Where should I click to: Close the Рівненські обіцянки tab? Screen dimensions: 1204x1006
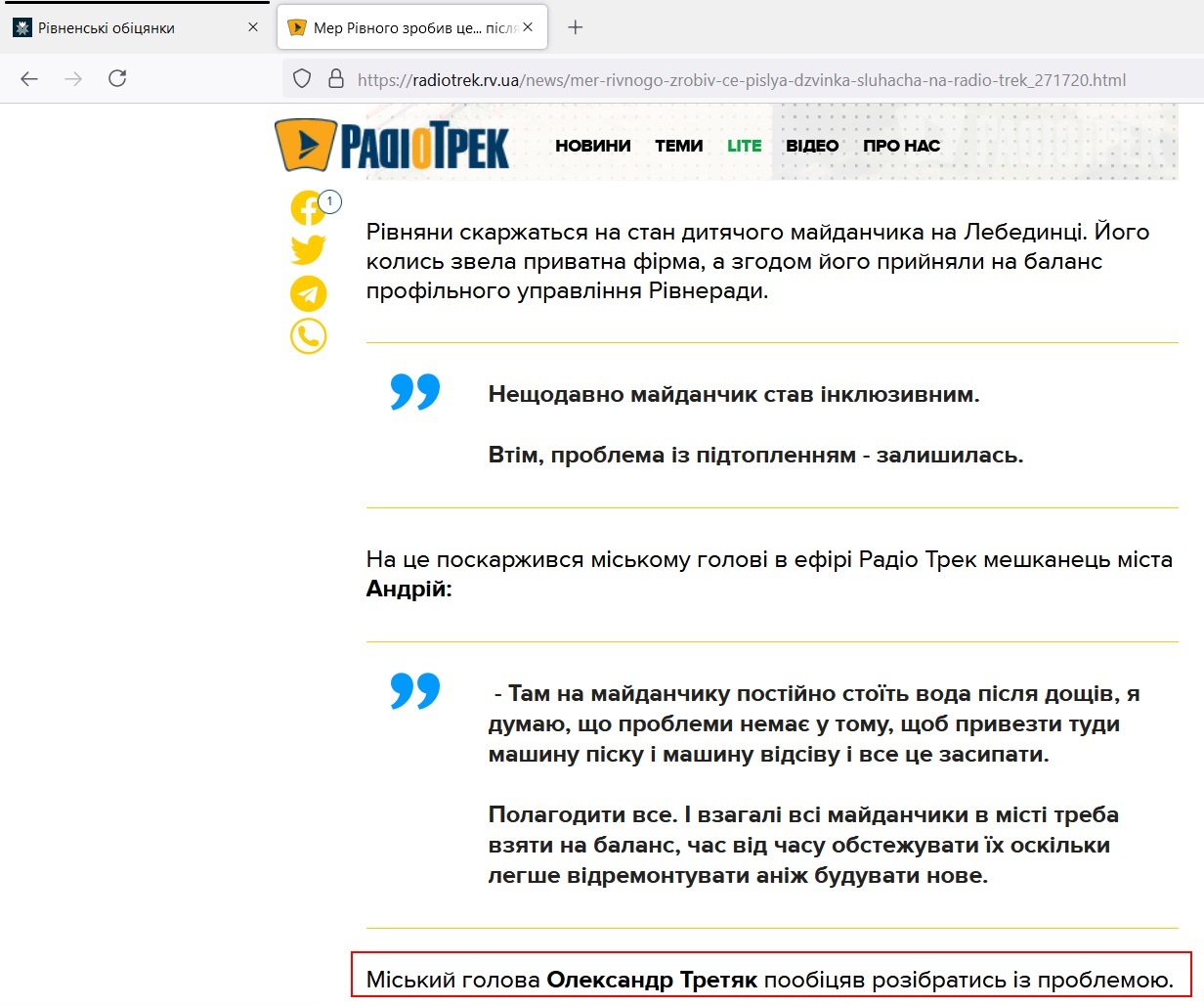[x=253, y=27]
